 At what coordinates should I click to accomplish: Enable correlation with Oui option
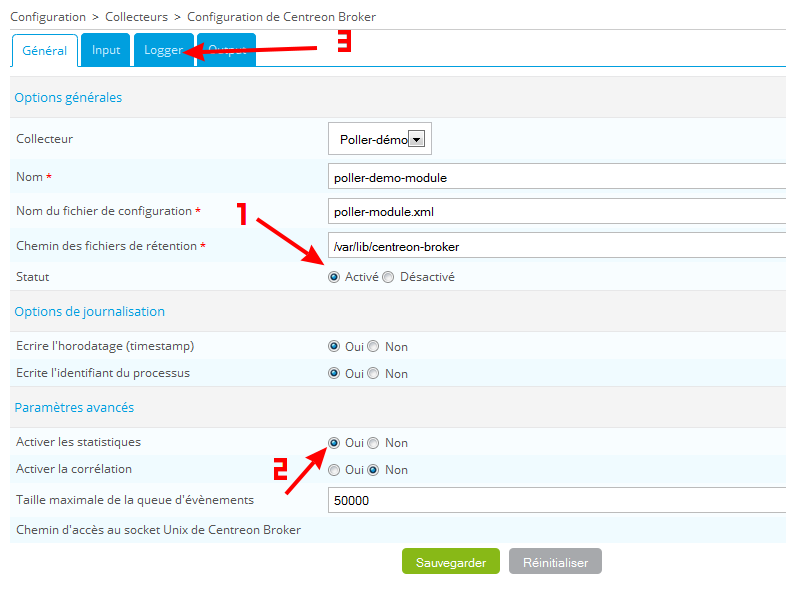tap(334, 470)
